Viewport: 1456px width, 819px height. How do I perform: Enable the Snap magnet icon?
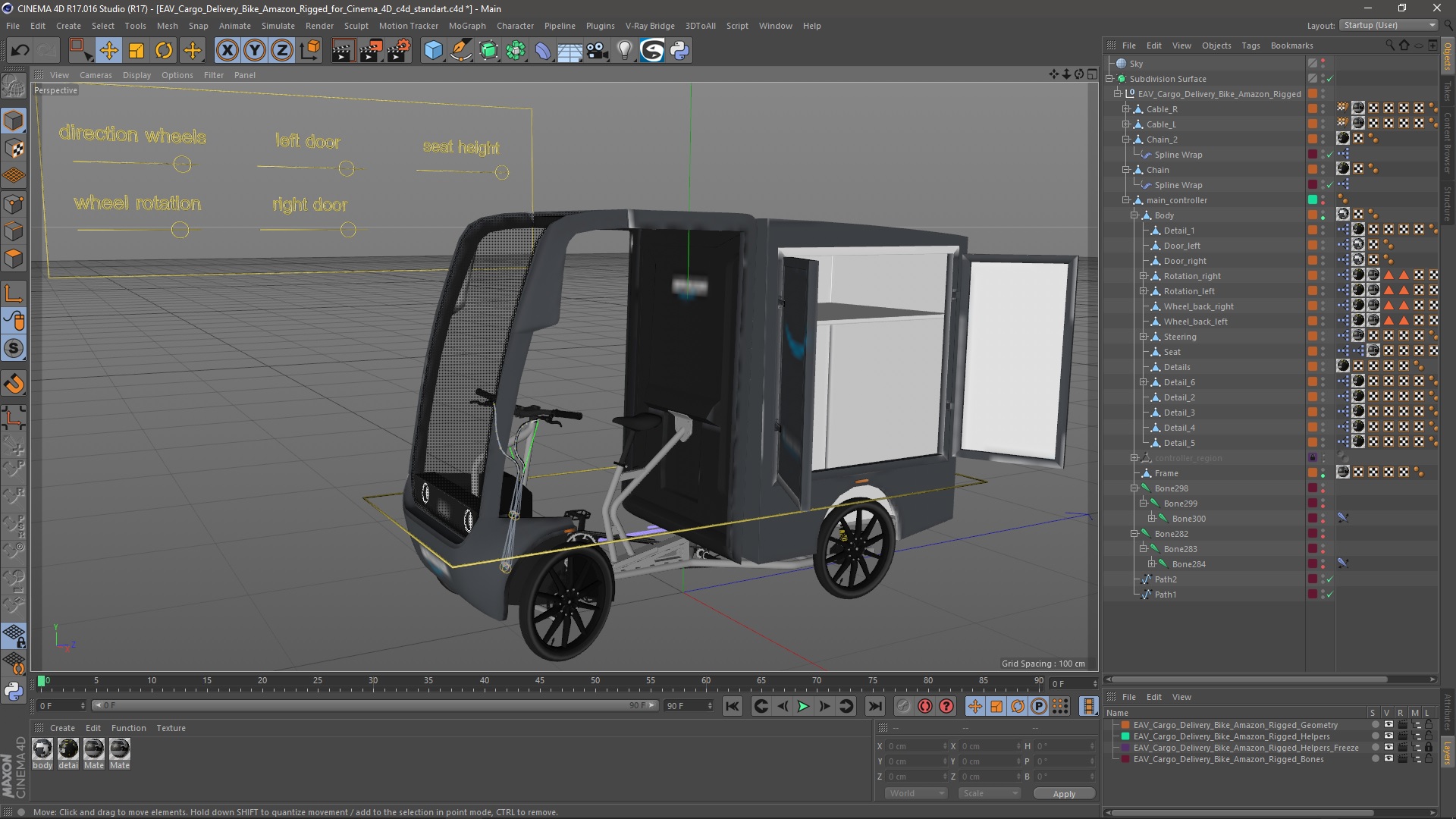pyautogui.click(x=14, y=384)
